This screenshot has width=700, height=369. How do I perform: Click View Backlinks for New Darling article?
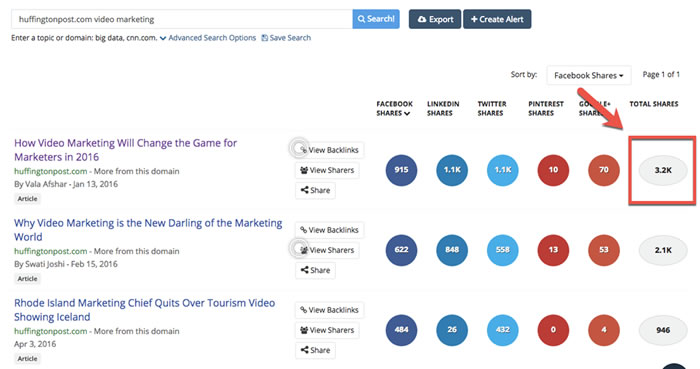tap(329, 230)
